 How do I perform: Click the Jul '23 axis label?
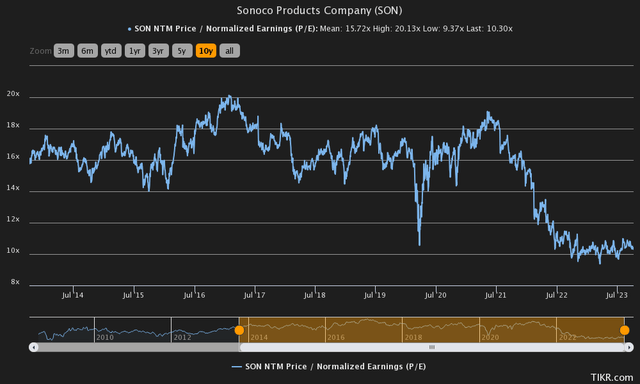point(617,295)
